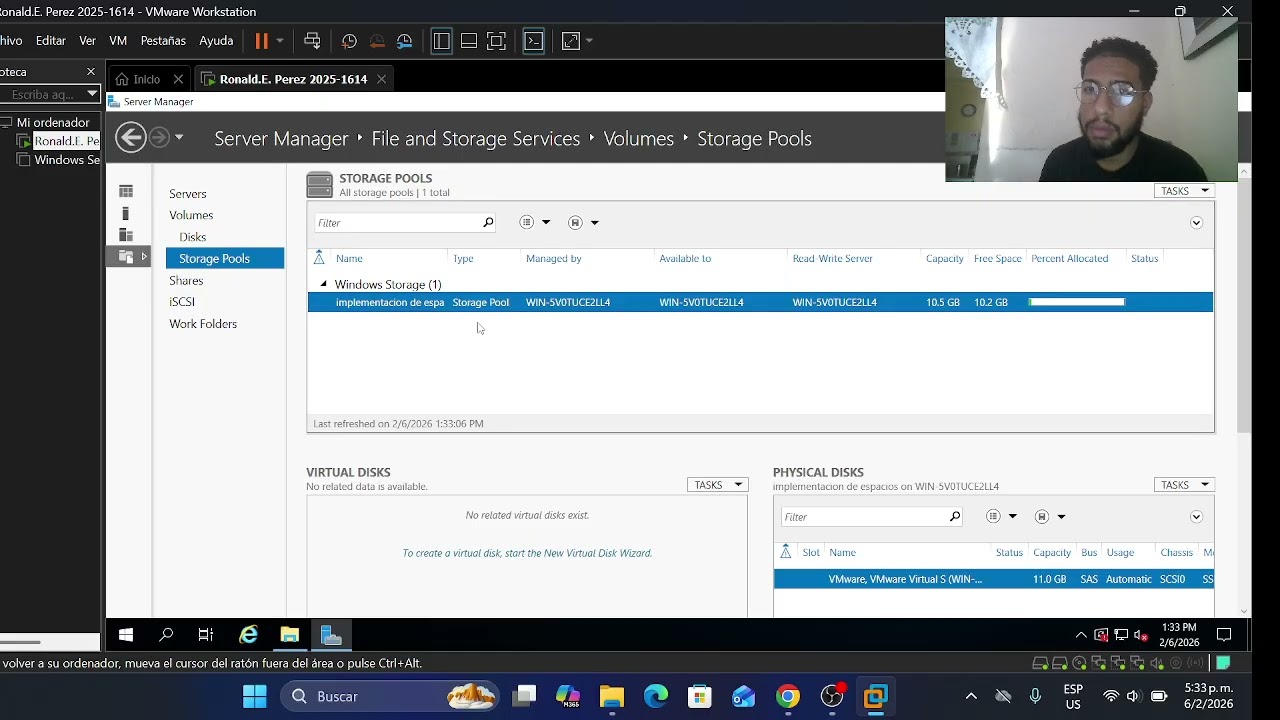Click the guest Windows Start button
Viewport: 1280px width, 720px height.
(126, 635)
